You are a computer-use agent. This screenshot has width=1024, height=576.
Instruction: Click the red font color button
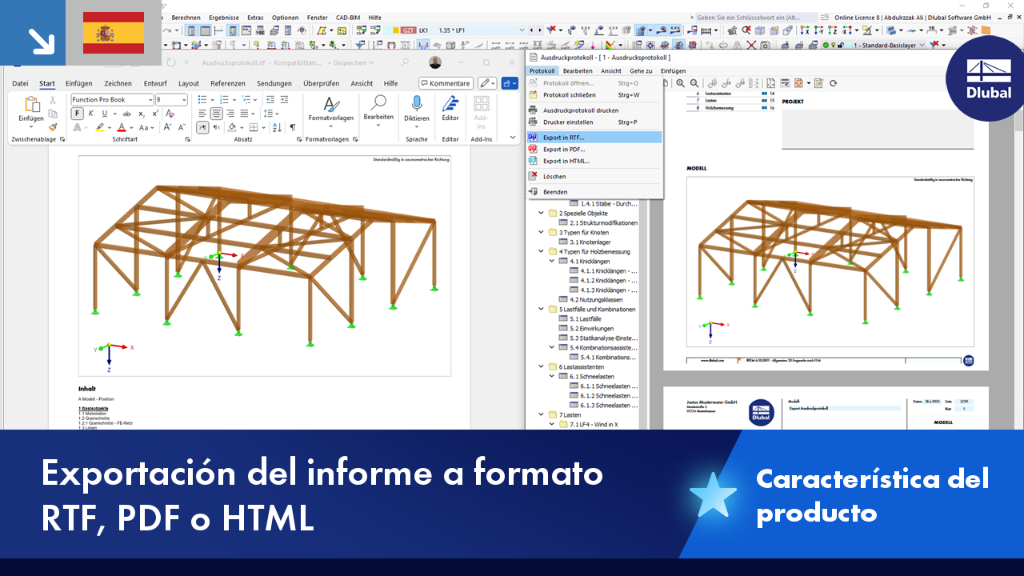(121, 128)
